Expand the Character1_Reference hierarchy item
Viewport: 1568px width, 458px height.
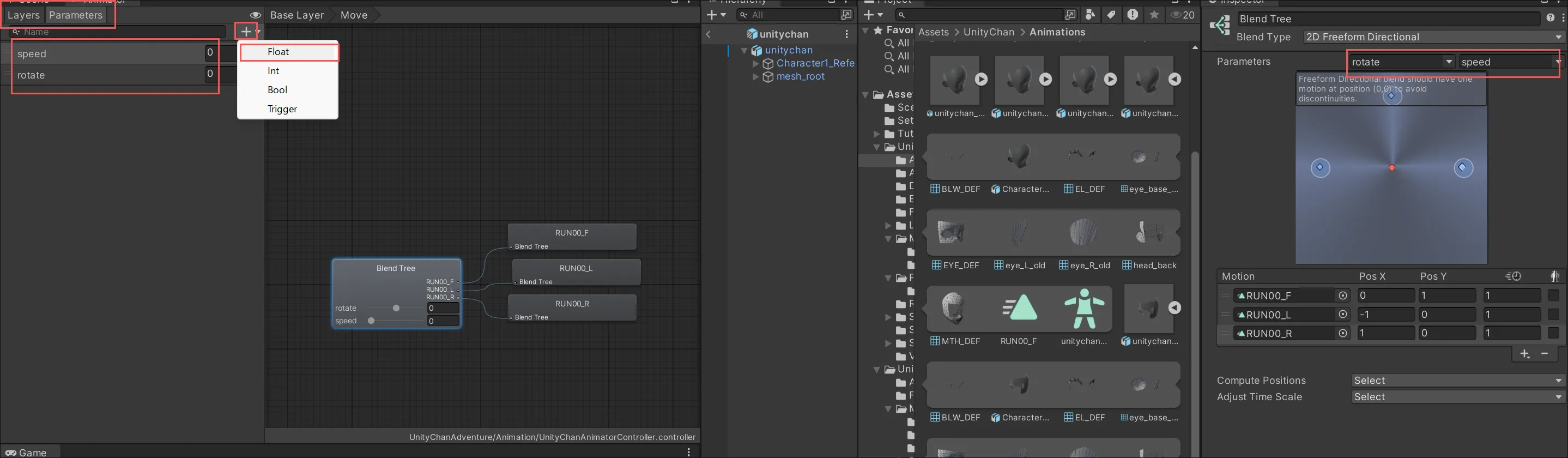tap(756, 63)
